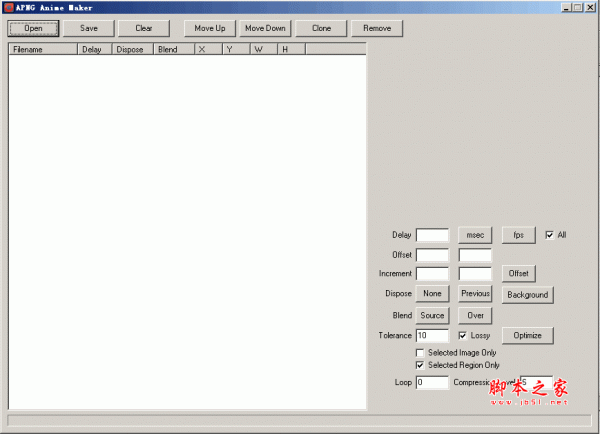Image resolution: width=600 pixels, height=434 pixels.
Task: Click the X column header
Action: pyautogui.click(x=209, y=49)
